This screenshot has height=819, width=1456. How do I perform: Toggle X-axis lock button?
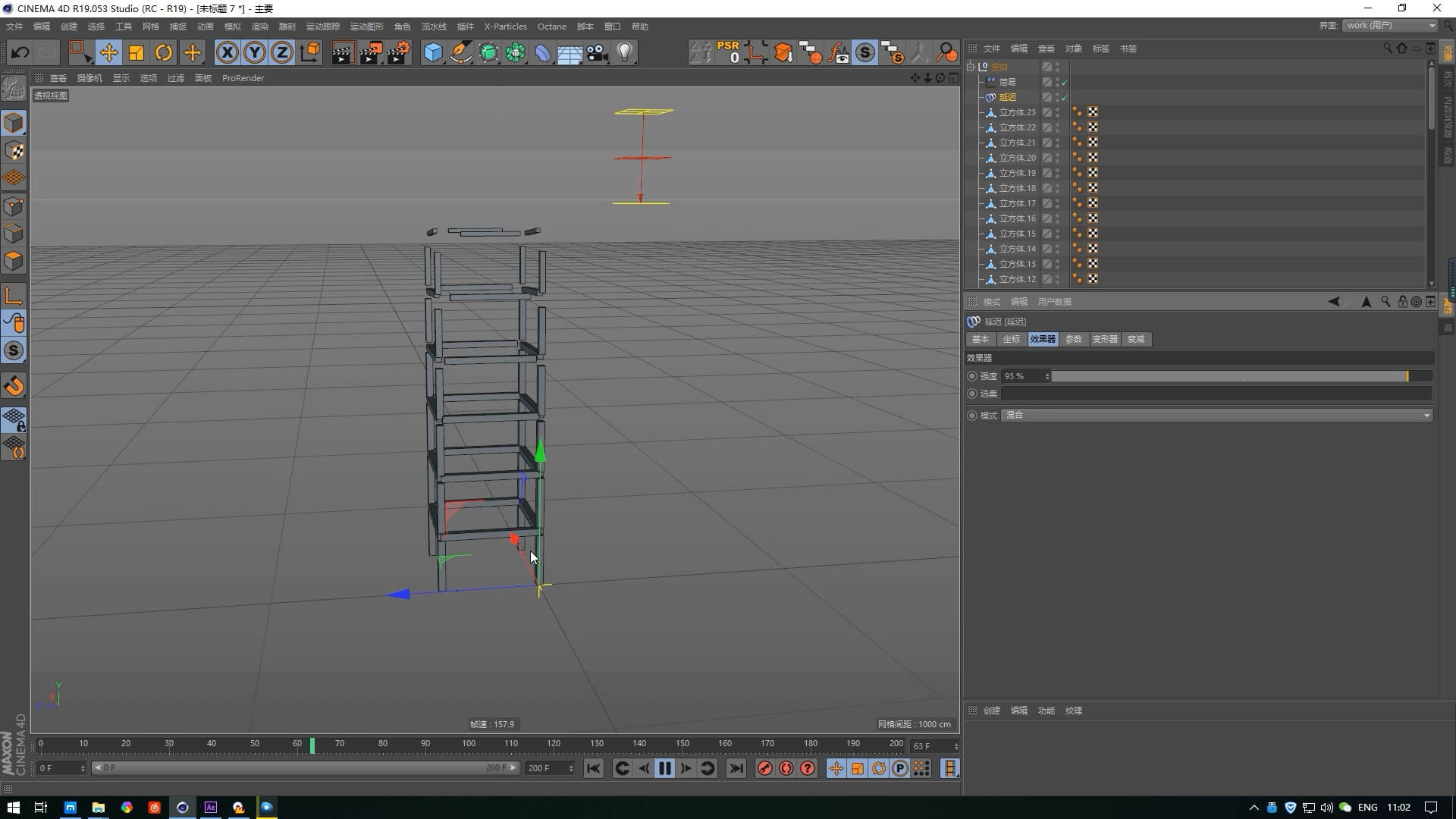(x=227, y=52)
